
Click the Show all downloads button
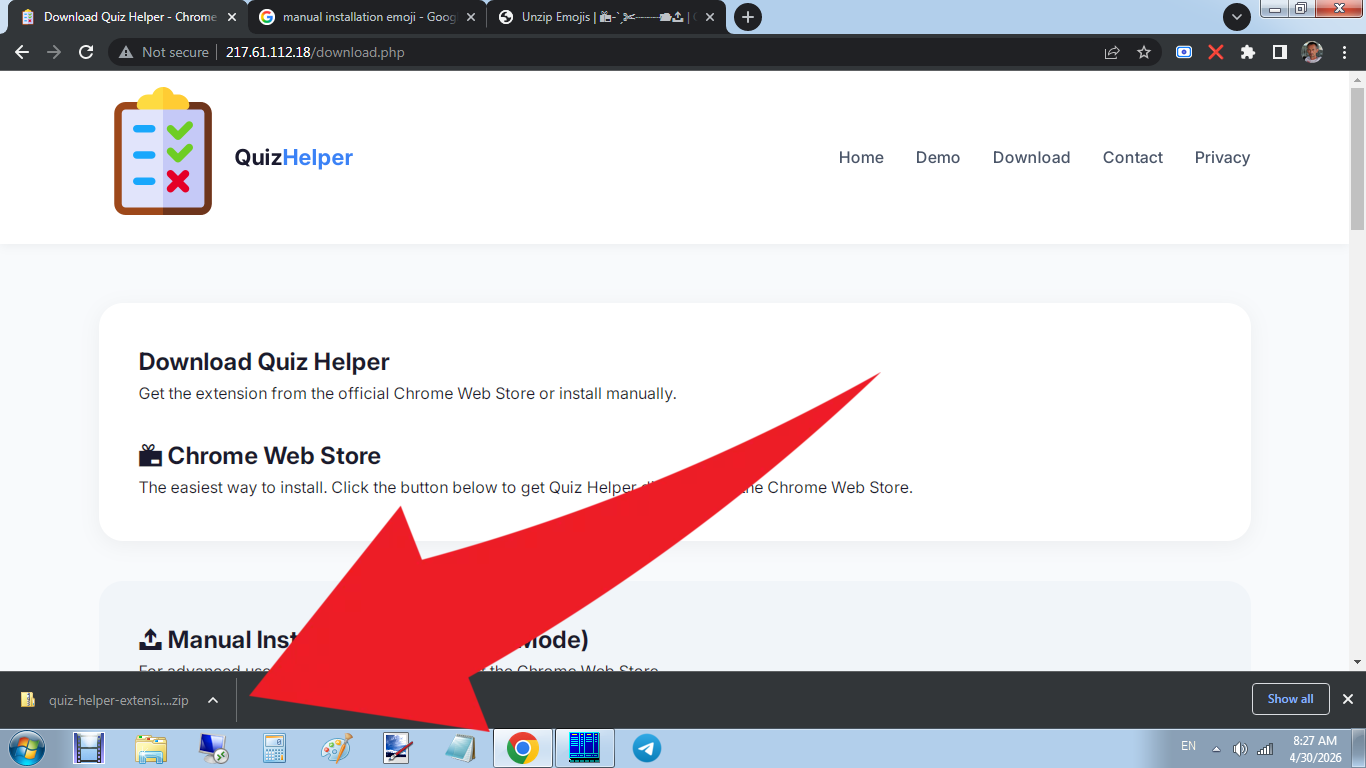tap(1290, 699)
